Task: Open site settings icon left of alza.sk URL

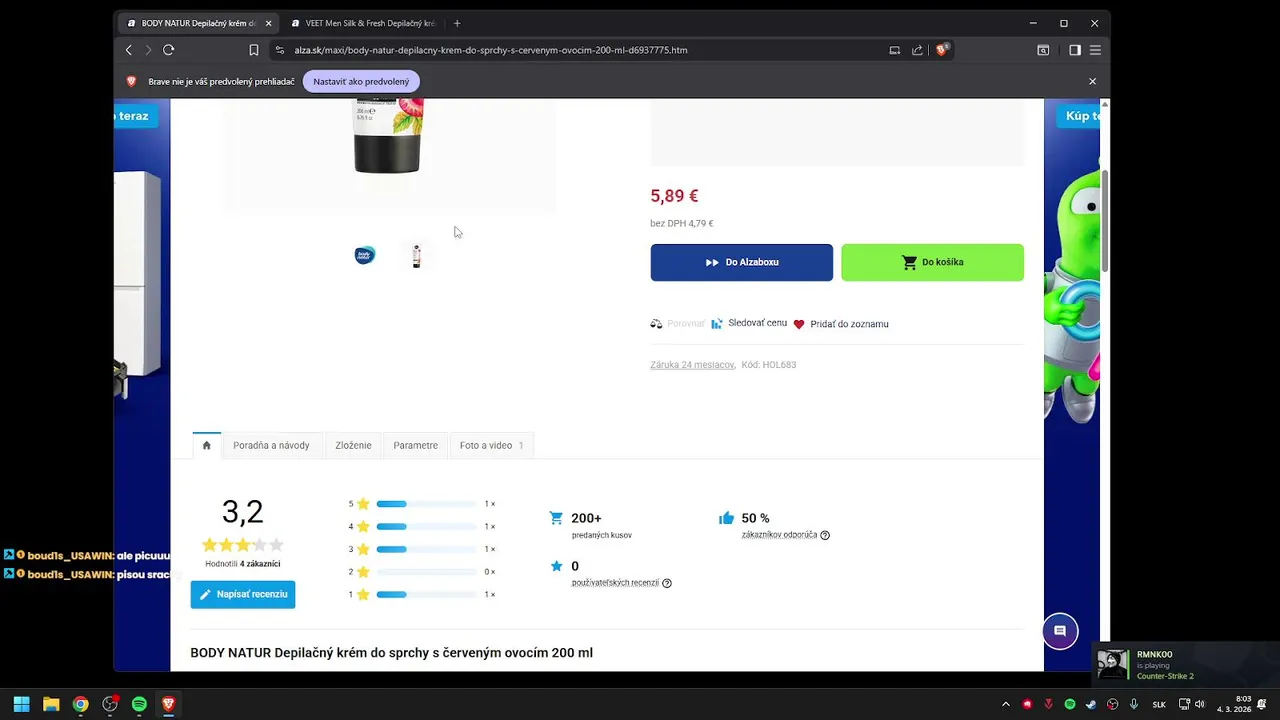Action: [280, 50]
